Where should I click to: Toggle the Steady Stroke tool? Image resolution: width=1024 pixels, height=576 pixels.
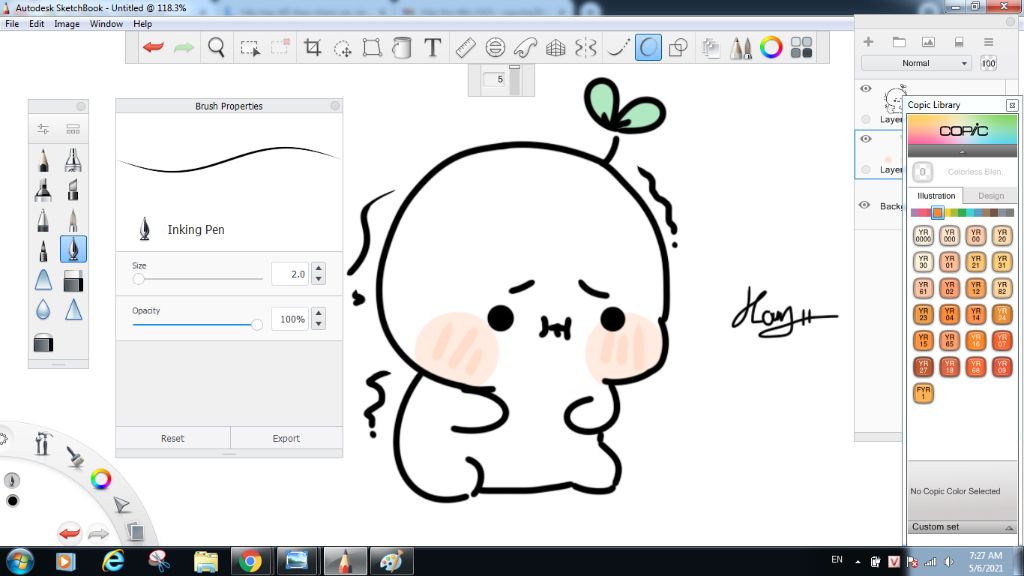[x=617, y=47]
